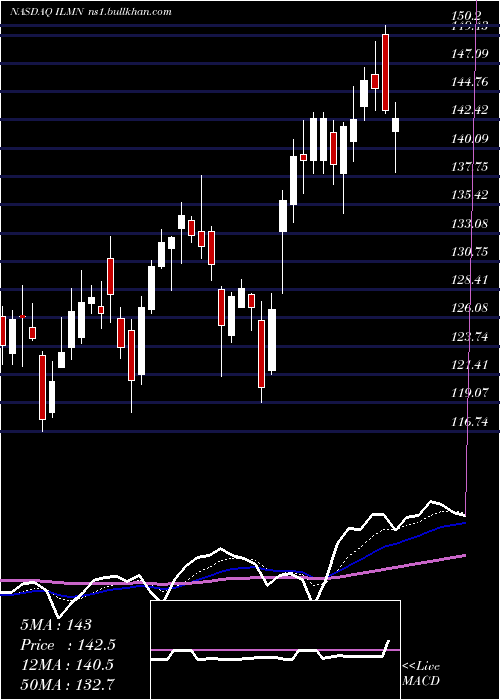Click the 5MA : 143 readout
This screenshot has height=700, width=500.
pos(56,625)
